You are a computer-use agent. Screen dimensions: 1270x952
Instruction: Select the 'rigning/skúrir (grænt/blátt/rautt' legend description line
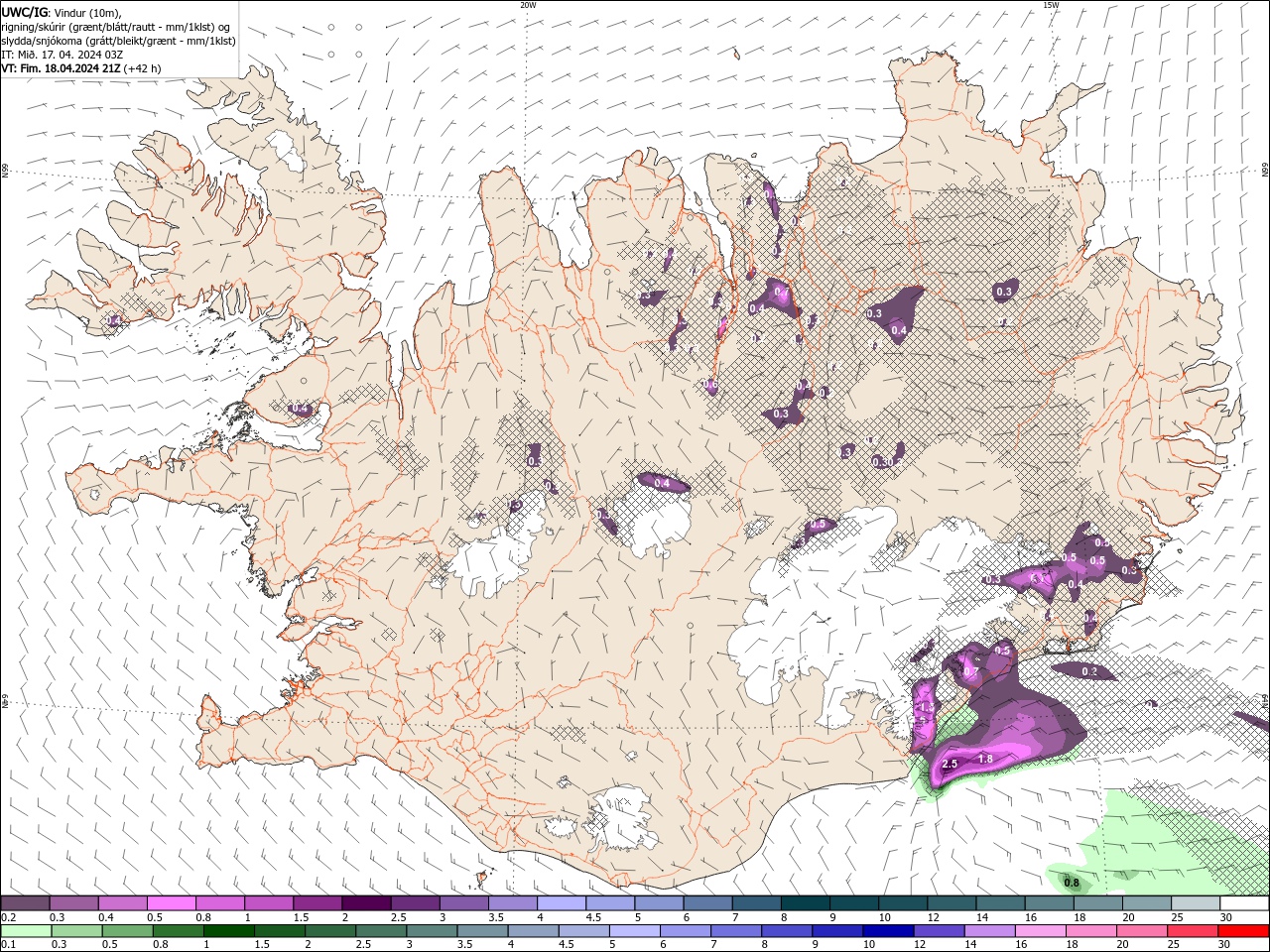pos(117,27)
